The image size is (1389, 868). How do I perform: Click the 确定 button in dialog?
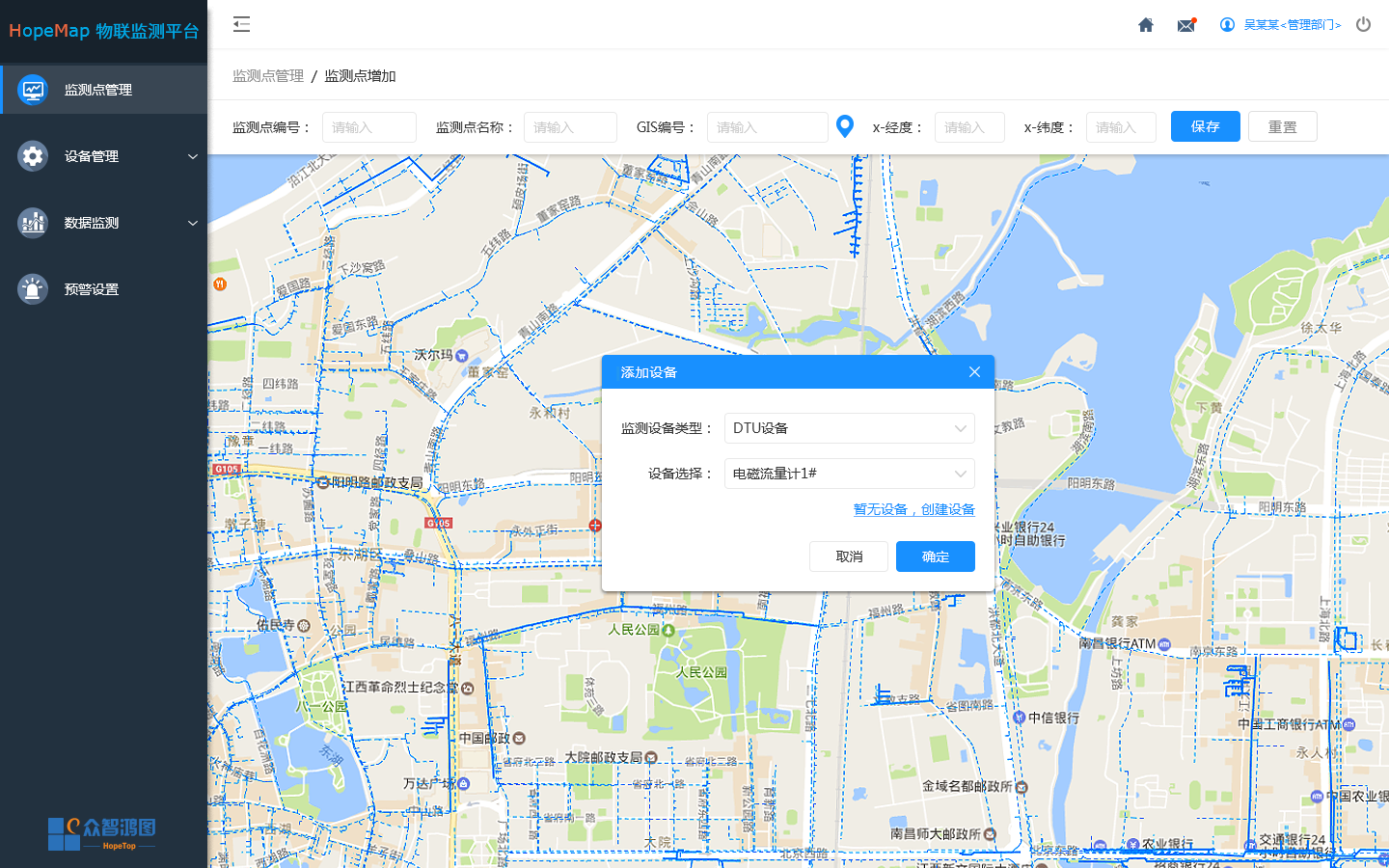coord(935,556)
